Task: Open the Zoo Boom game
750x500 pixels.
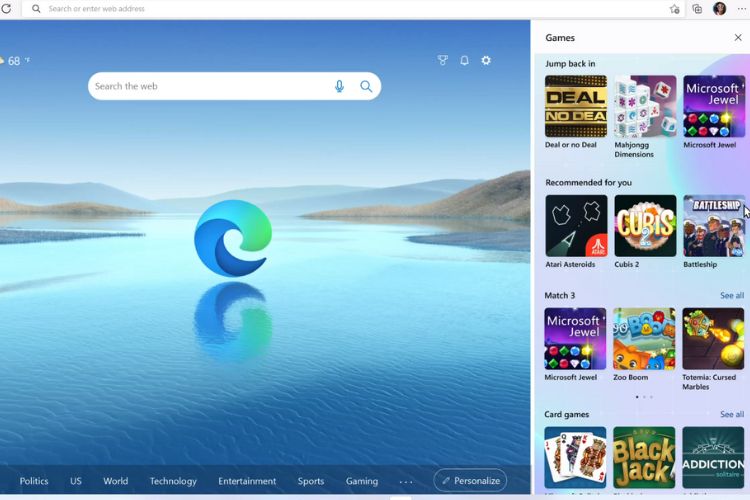Action: [644, 338]
